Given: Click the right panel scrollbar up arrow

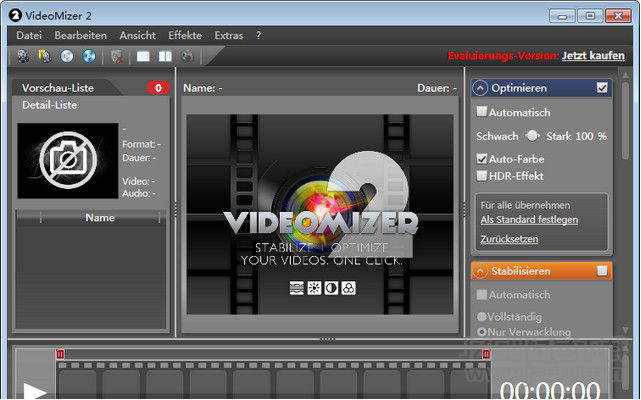Looking at the screenshot, I should (625, 74).
